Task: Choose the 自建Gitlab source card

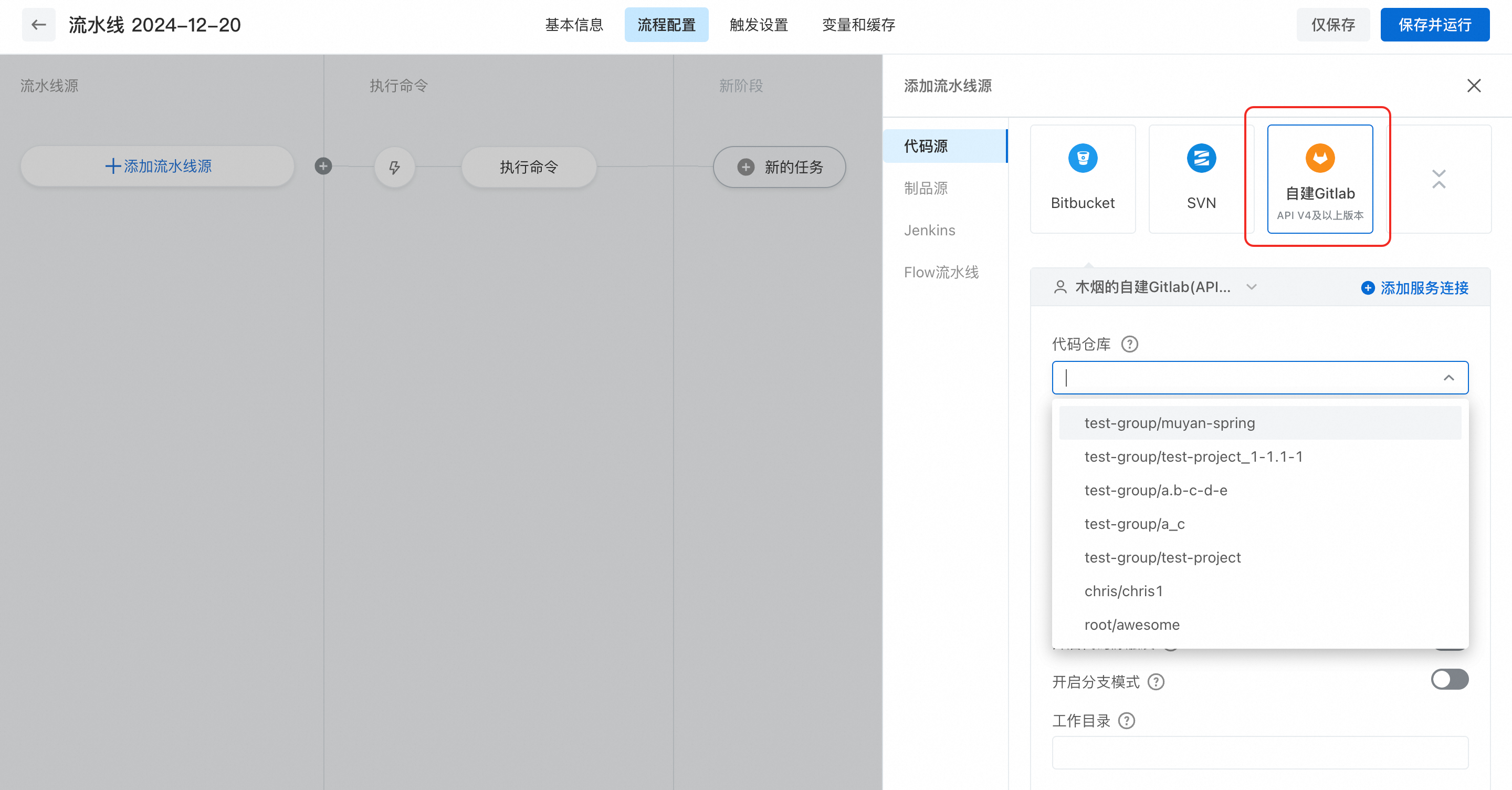Action: (x=1319, y=179)
